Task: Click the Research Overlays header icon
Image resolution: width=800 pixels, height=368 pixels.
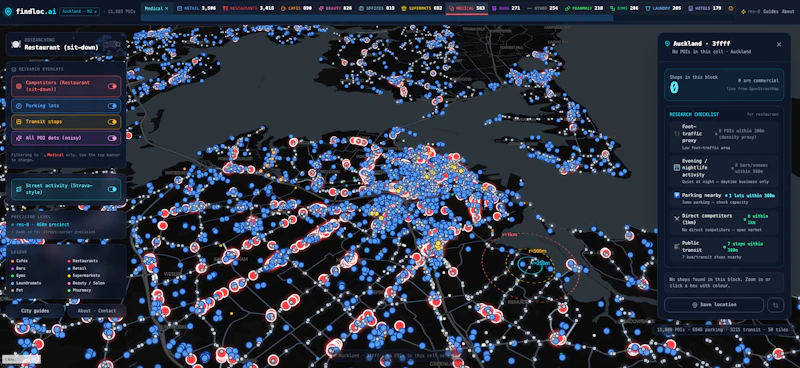Action: (x=14, y=69)
